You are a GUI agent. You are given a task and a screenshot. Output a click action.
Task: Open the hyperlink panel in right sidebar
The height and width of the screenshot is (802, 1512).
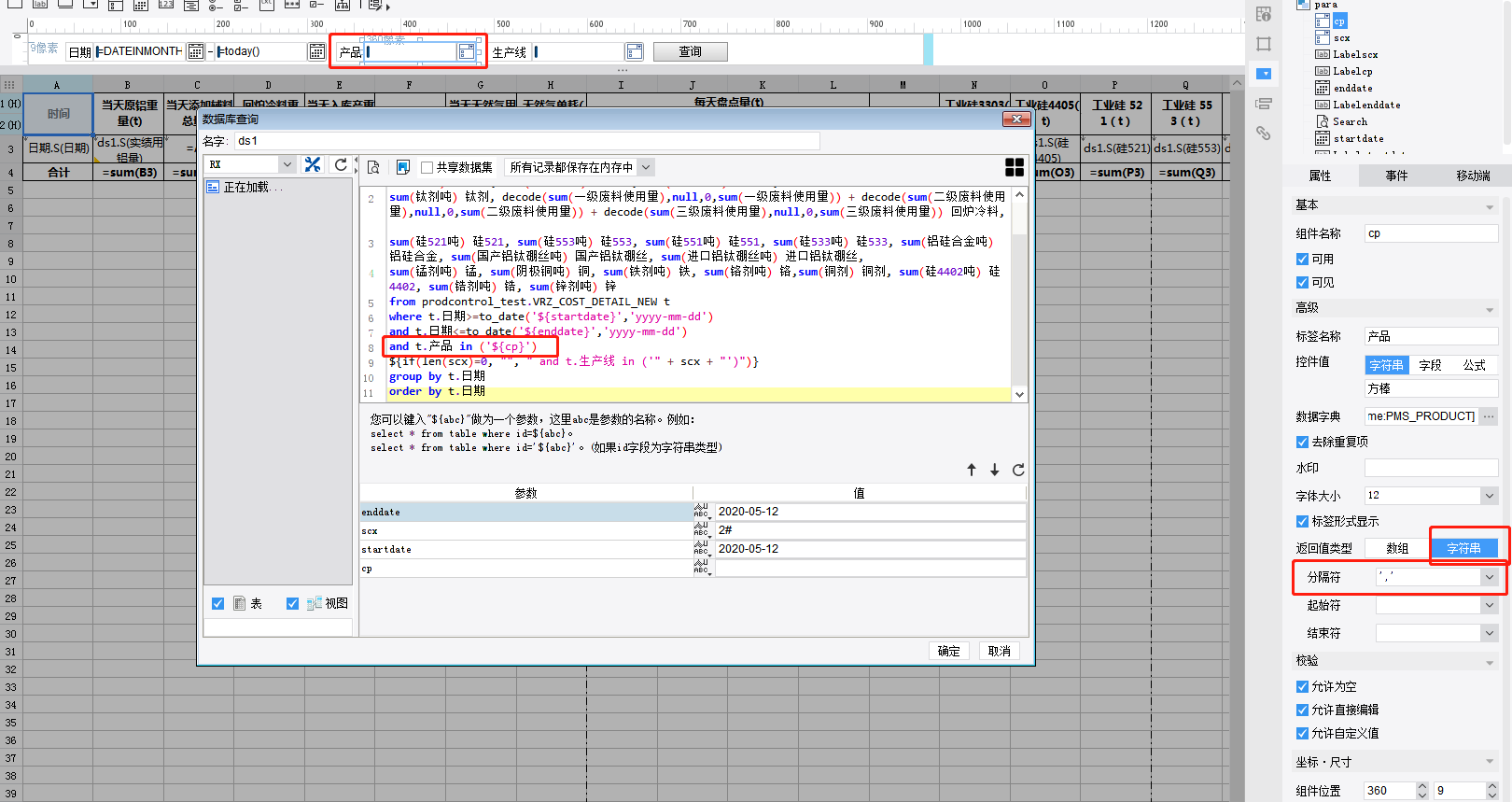(x=1263, y=134)
